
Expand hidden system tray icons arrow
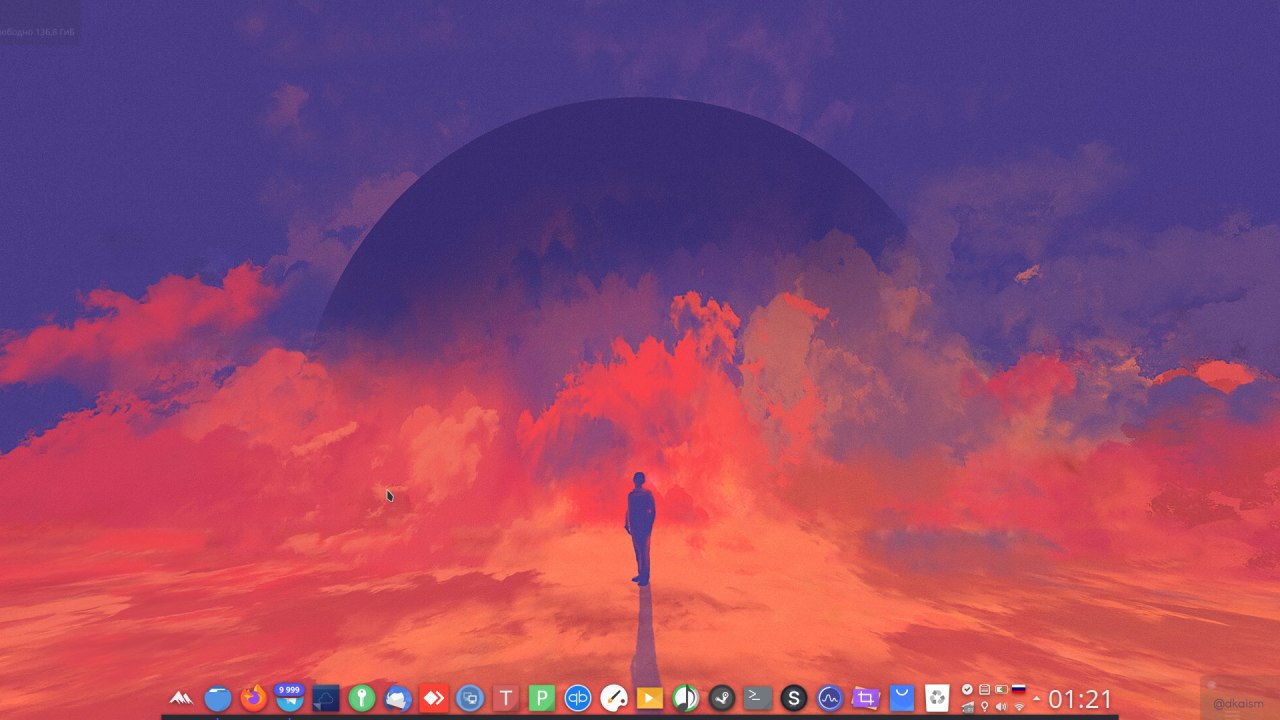(x=1036, y=698)
